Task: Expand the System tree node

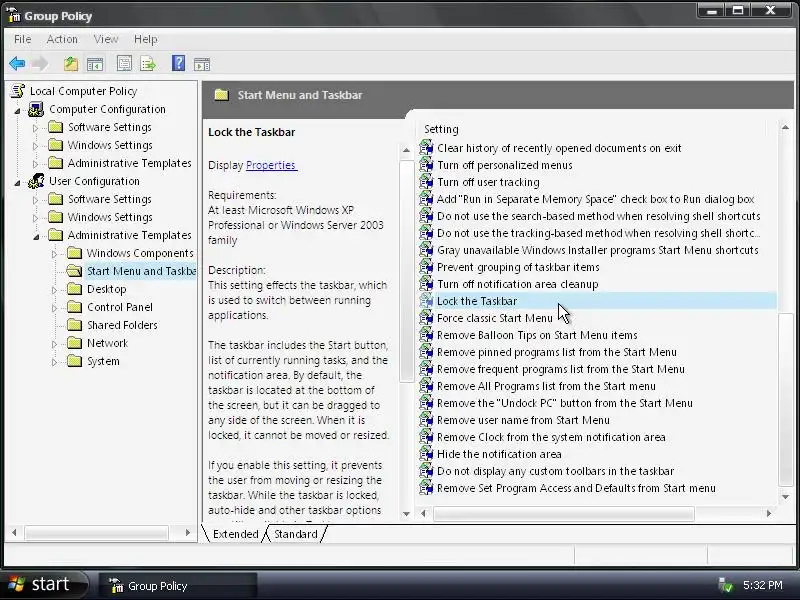Action: pos(54,362)
